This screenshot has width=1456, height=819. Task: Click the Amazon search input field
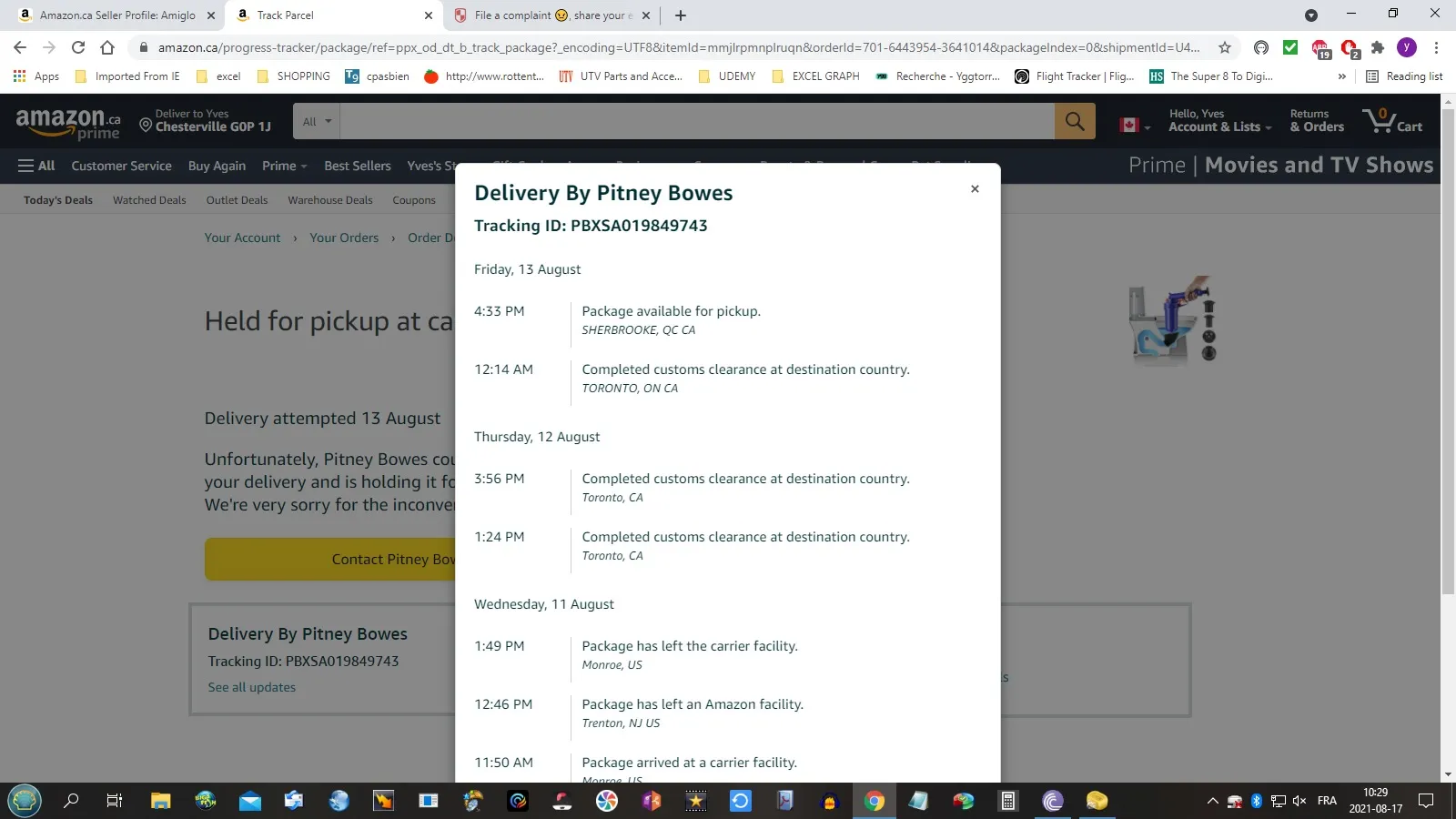(x=697, y=121)
